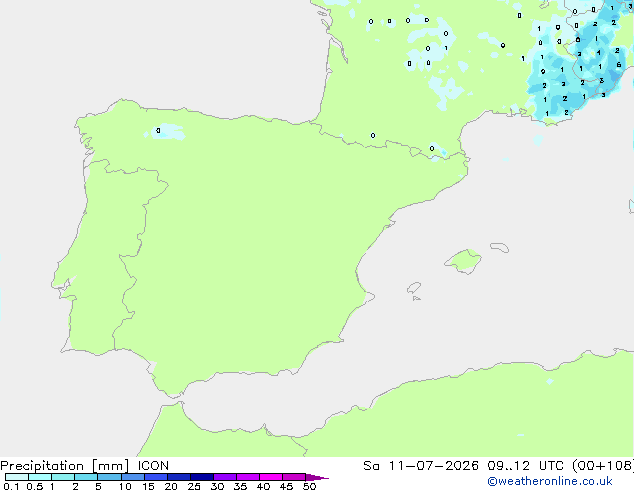
Task: Click the "50" legend scale label
Action: pyautogui.click(x=309, y=486)
